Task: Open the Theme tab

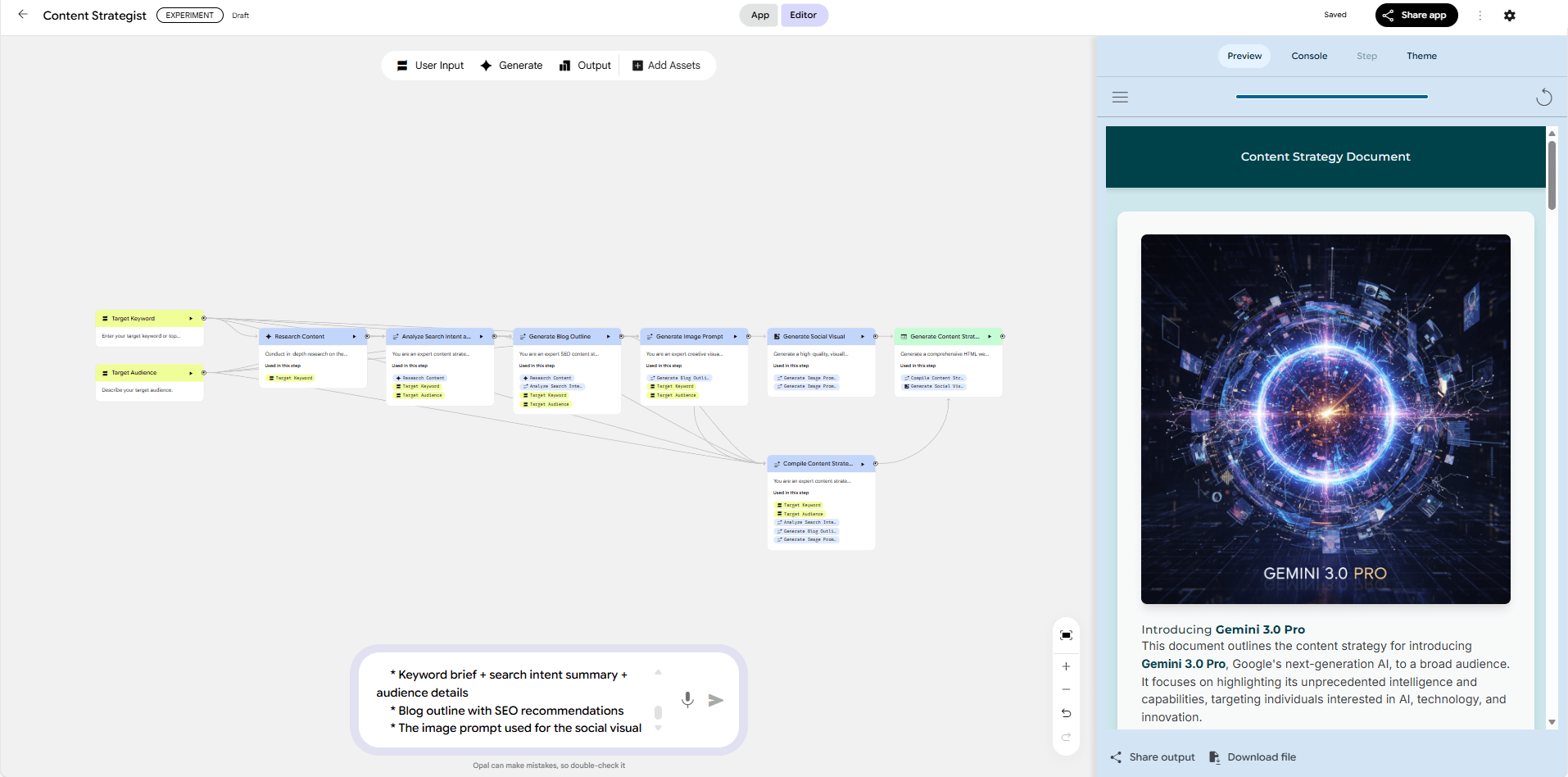Action: (1421, 56)
